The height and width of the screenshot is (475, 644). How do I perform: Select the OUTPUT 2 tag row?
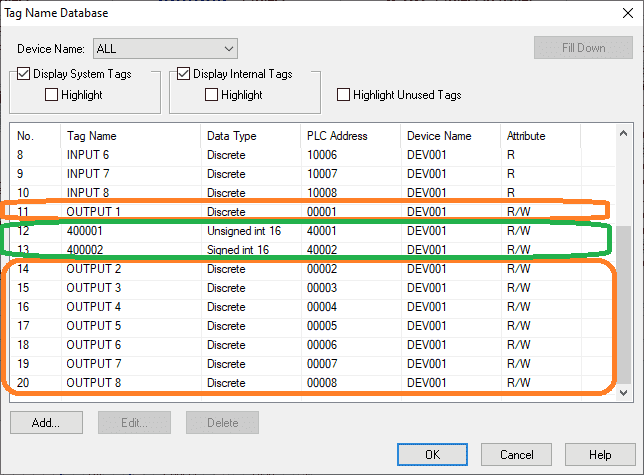pos(312,269)
